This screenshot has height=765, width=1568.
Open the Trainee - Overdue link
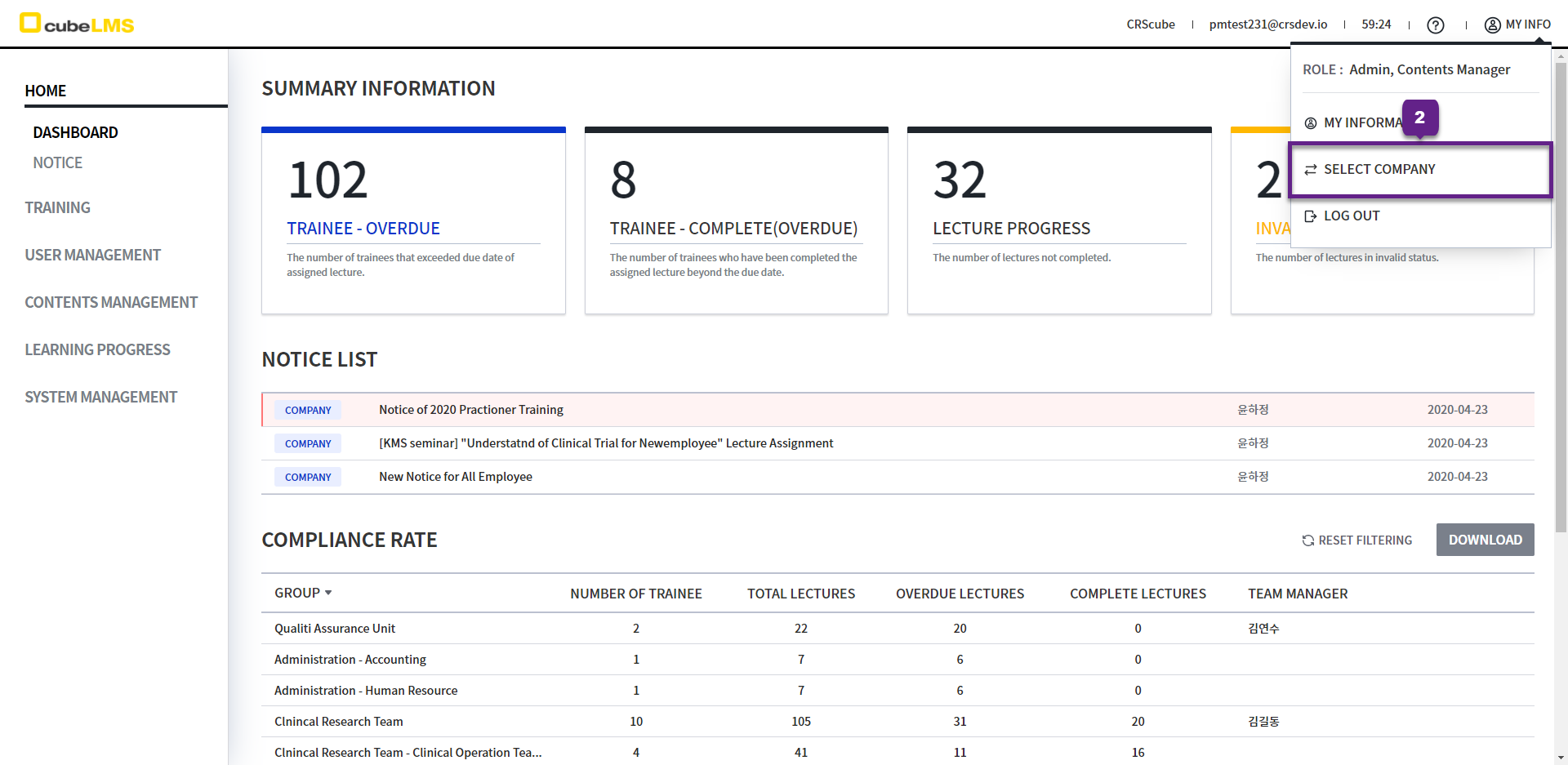click(x=363, y=229)
